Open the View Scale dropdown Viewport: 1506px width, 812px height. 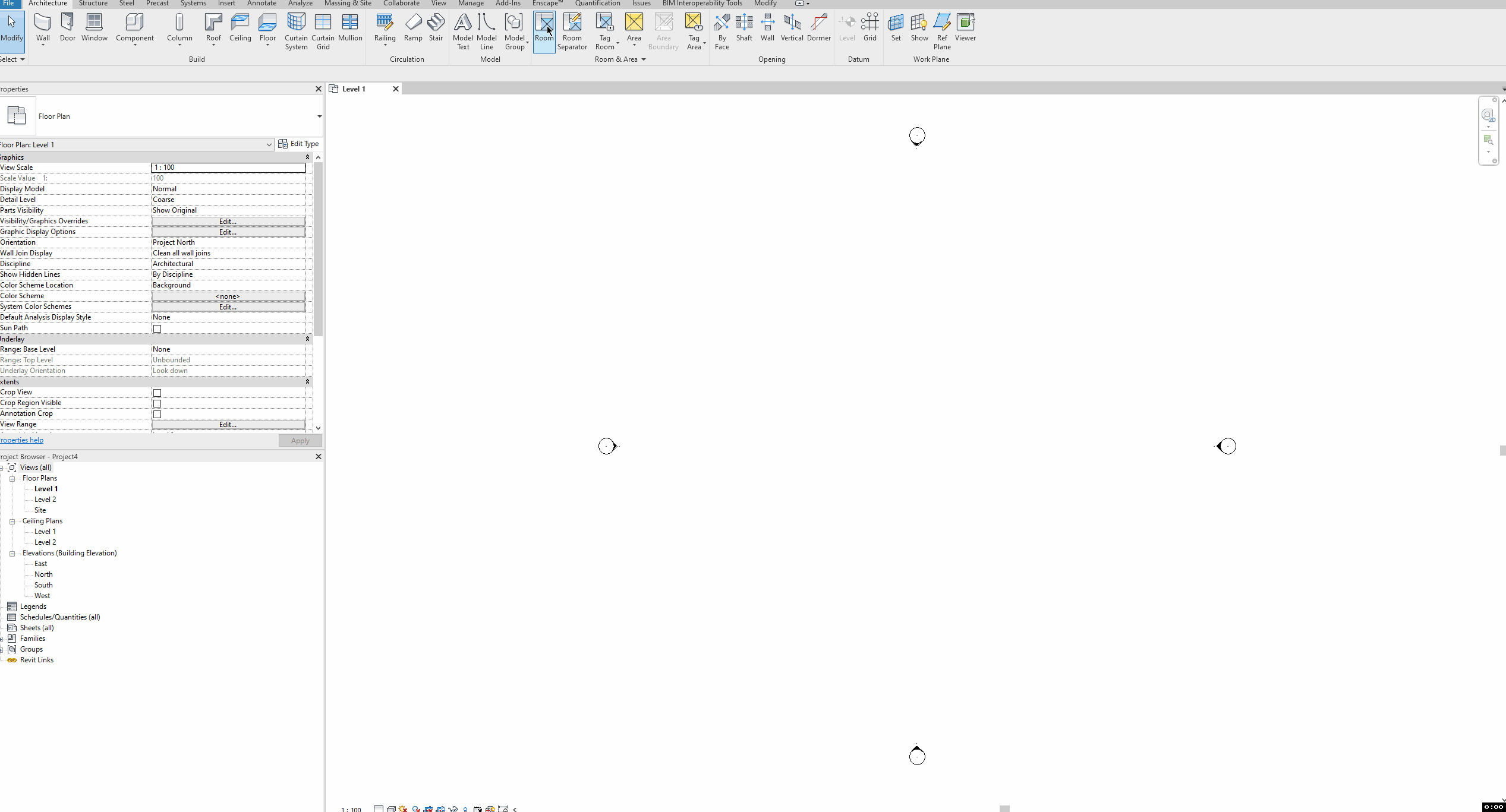[228, 167]
